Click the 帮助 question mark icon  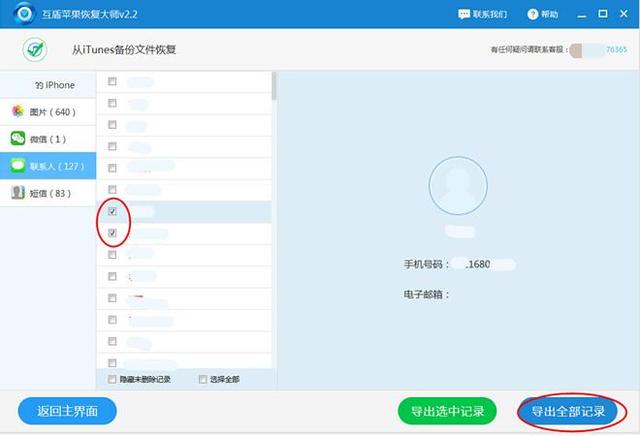click(x=533, y=14)
